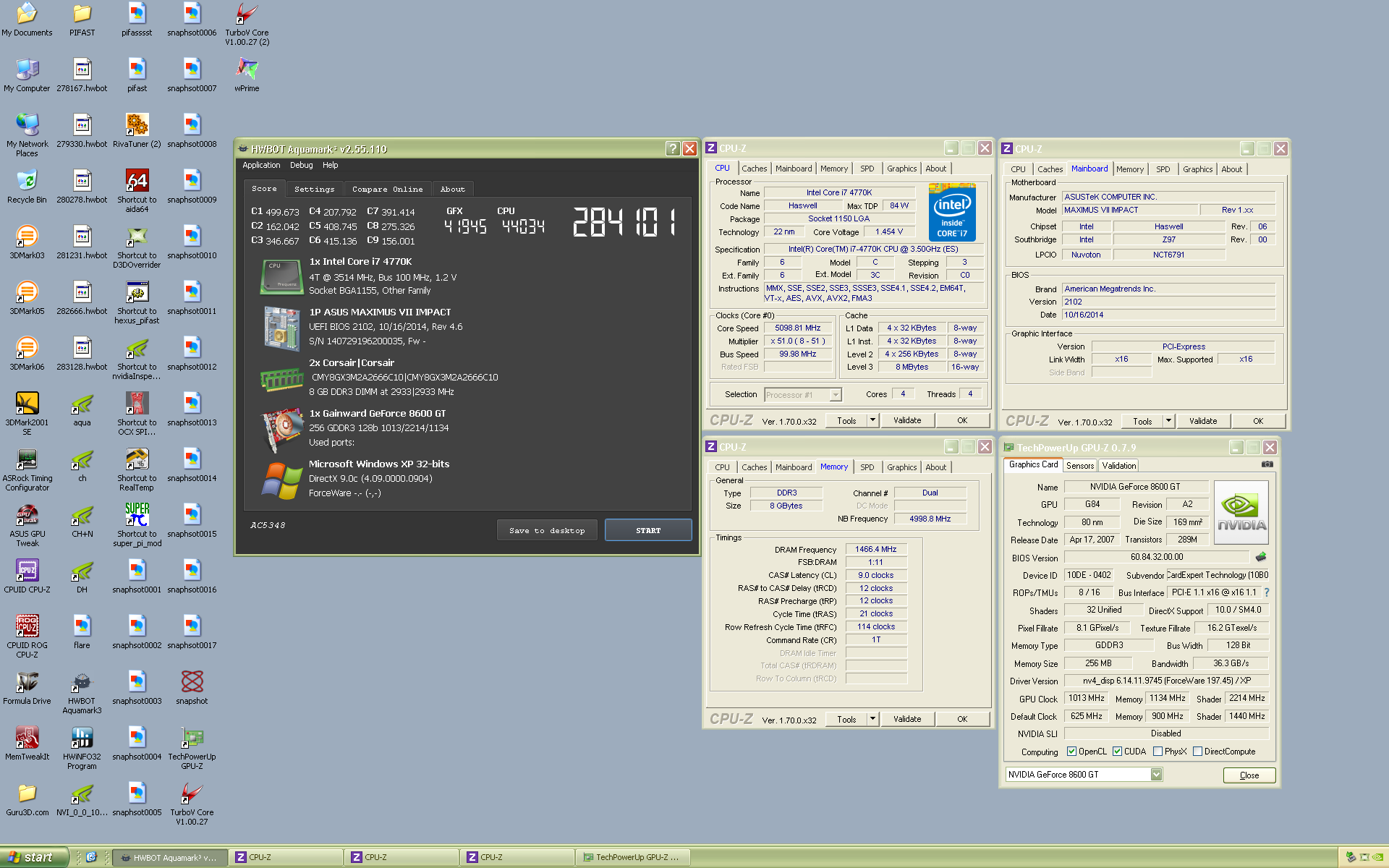
Task: Click Close button in GPU-Z
Action: [x=1249, y=775]
